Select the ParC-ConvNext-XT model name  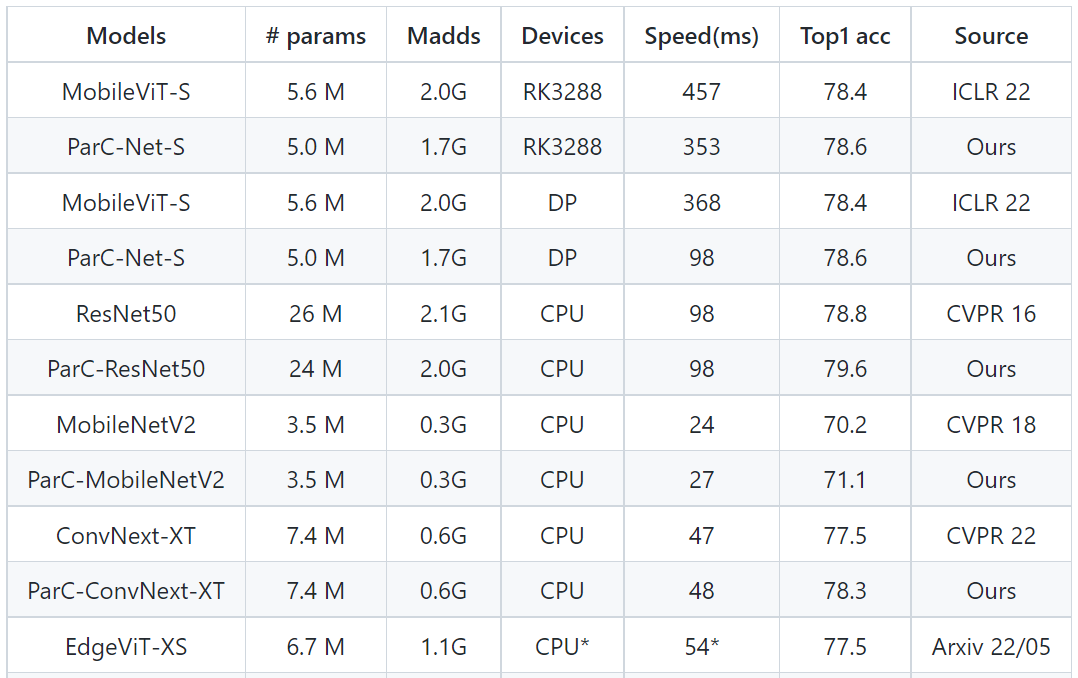(x=126, y=591)
